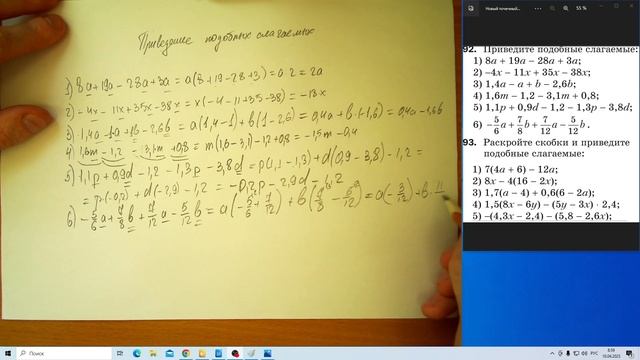Click the fraction exercise 6) in task 92
The height and width of the screenshot is (360, 640).
[531, 125]
